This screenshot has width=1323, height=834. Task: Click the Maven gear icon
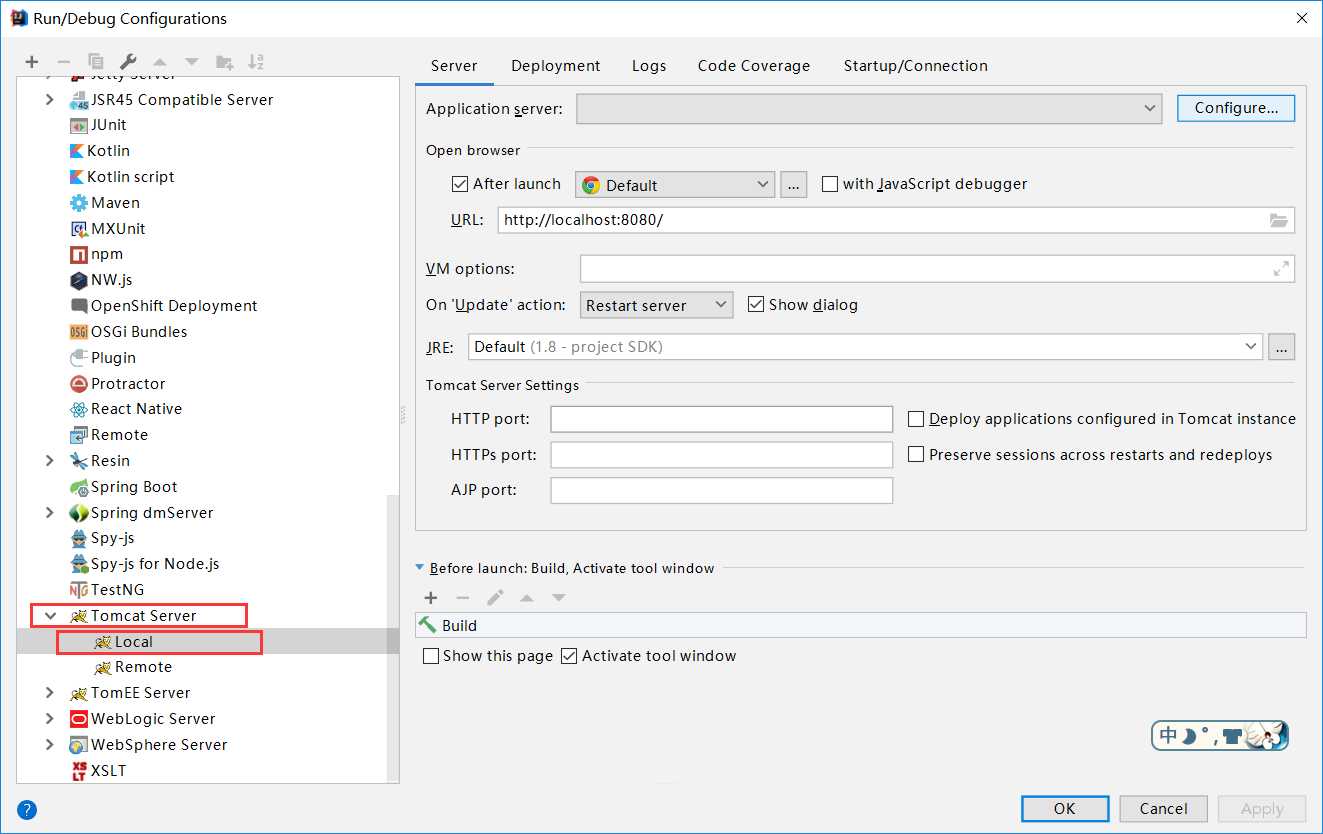pos(79,203)
